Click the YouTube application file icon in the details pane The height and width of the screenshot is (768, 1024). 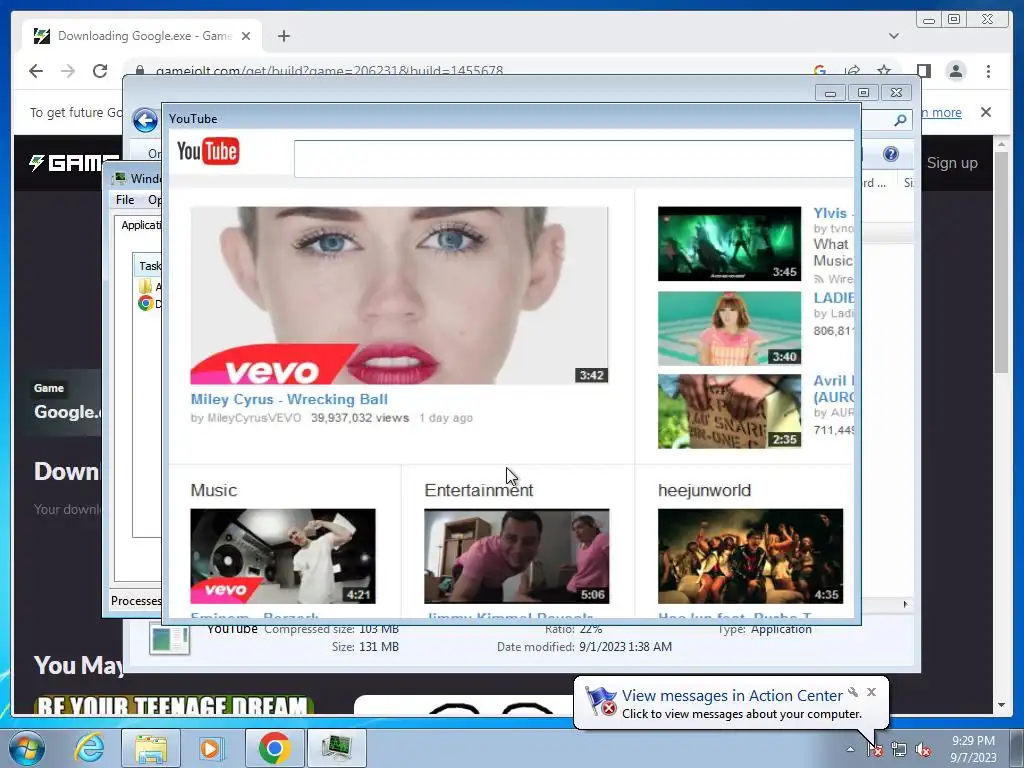(x=169, y=638)
